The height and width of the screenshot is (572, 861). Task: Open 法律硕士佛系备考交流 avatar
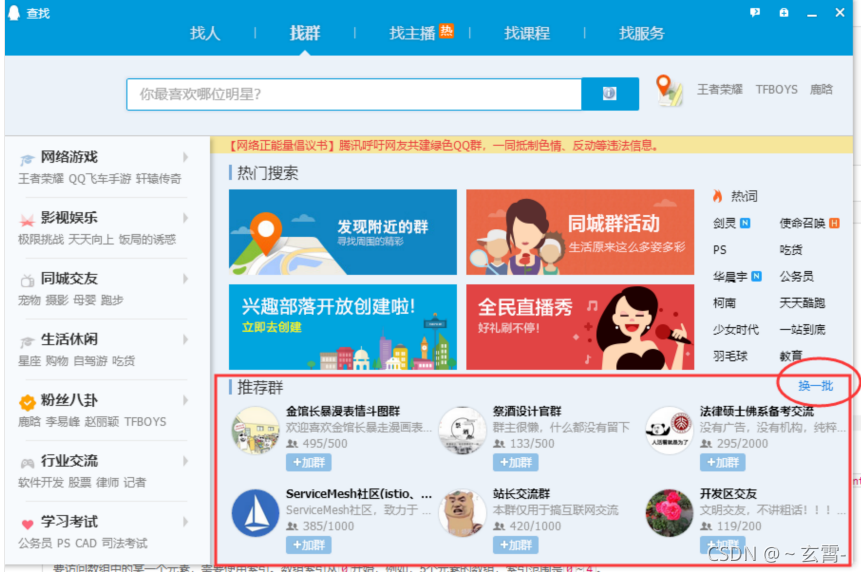click(669, 430)
